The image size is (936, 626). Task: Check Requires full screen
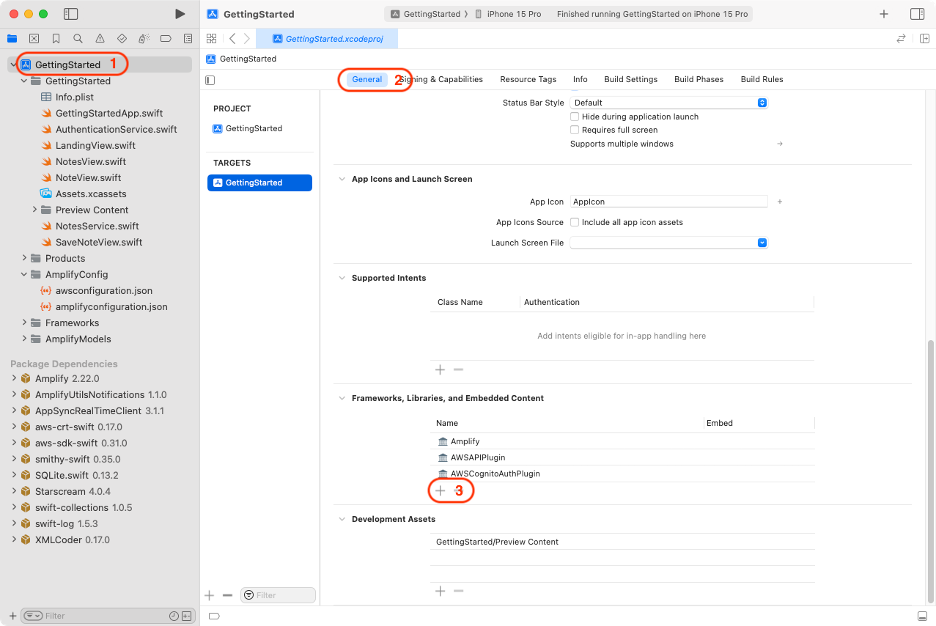(x=574, y=130)
